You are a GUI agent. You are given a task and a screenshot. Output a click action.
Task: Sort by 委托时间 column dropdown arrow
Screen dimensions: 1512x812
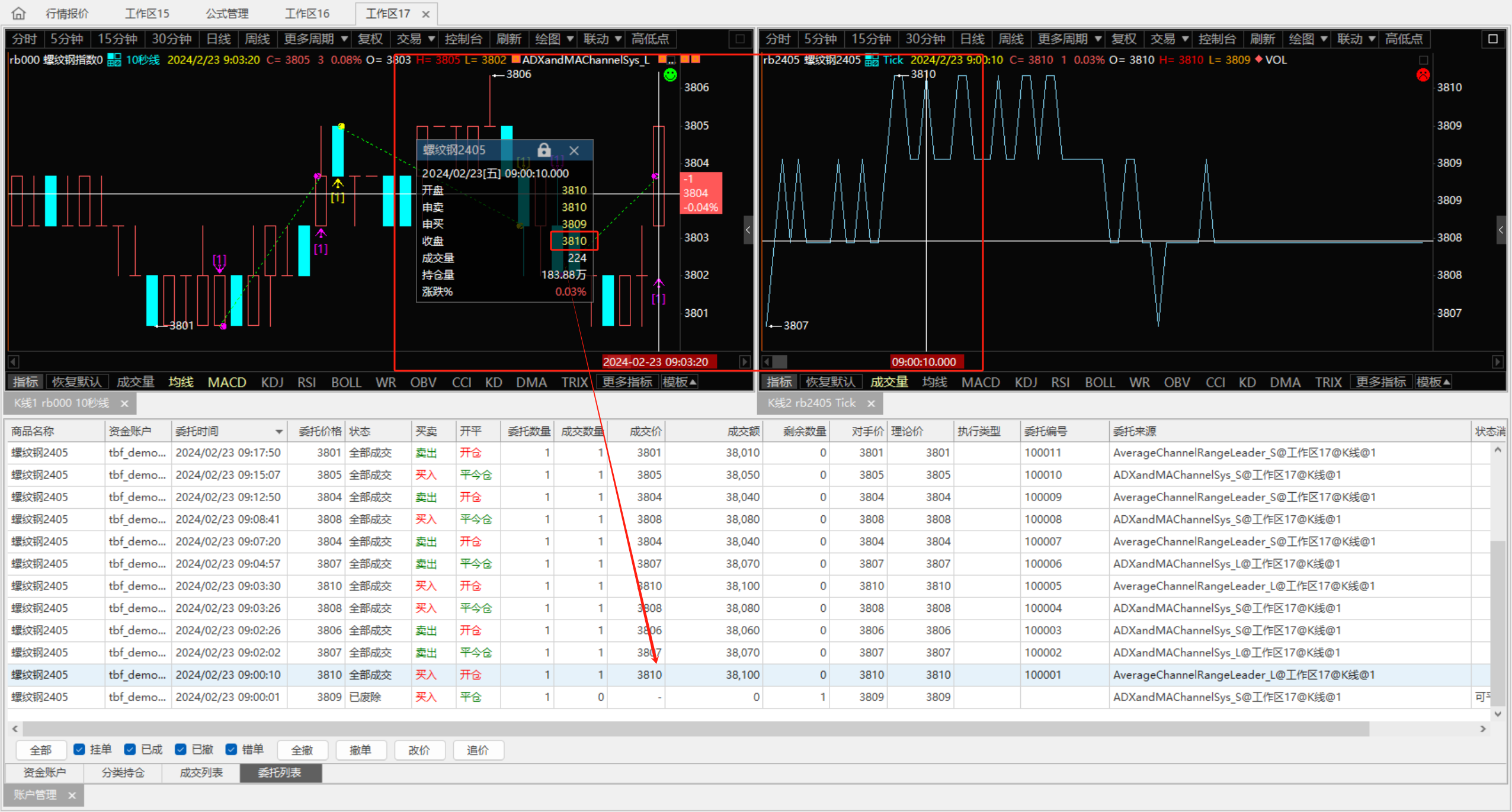point(278,432)
